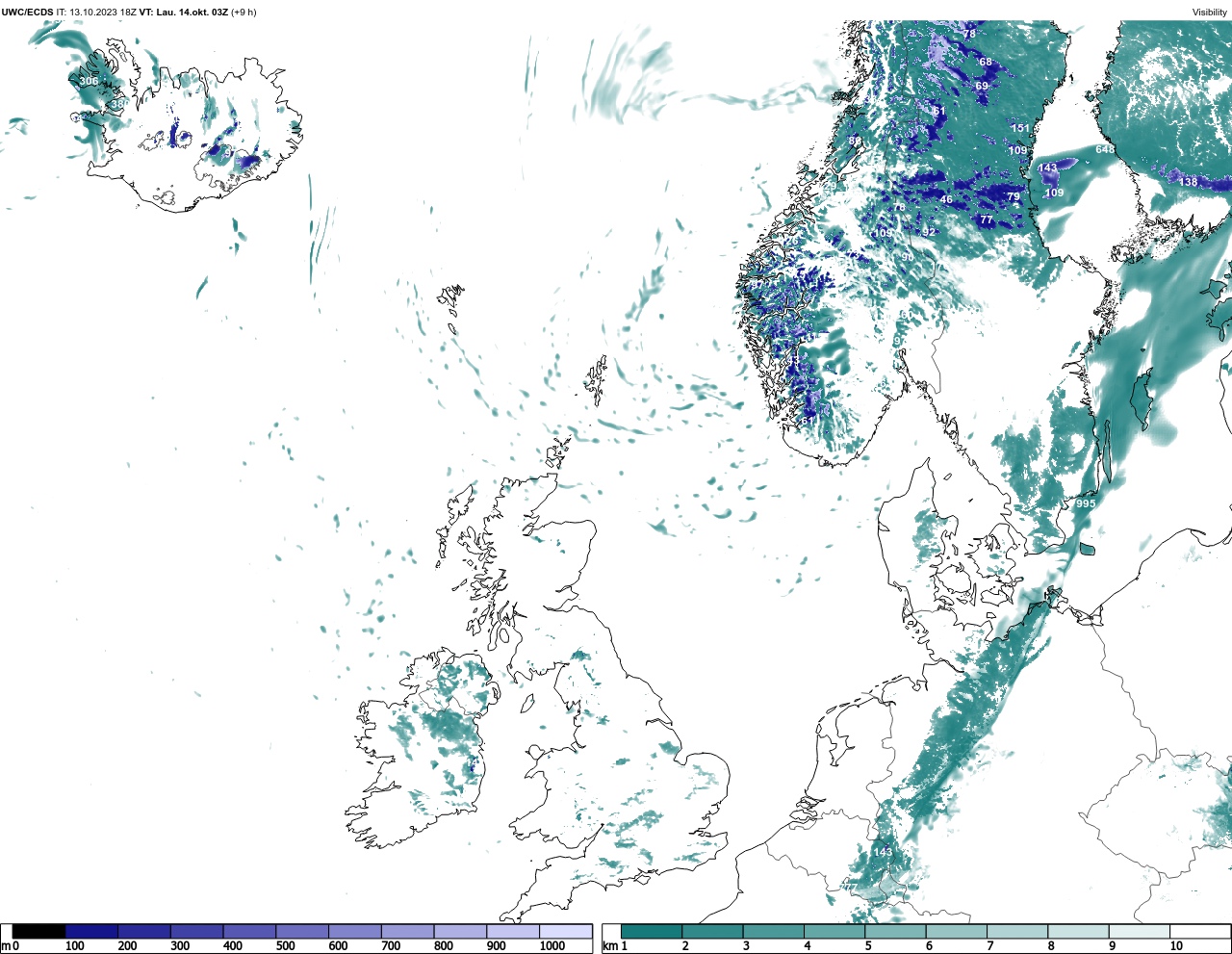Click the 'IT: 13.10.2023 18Z' initial time text
Image resolution: width=1232 pixels, height=954 pixels.
[96, 13]
